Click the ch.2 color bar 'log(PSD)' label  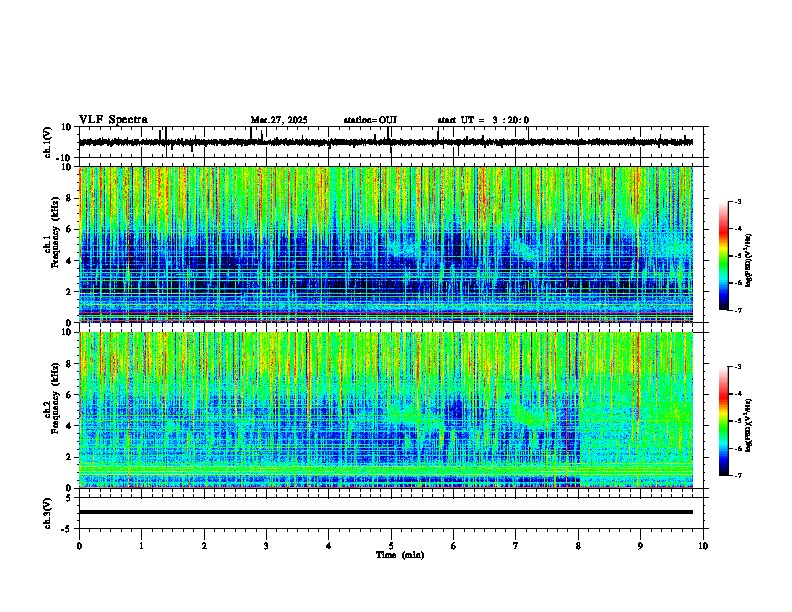click(x=749, y=425)
